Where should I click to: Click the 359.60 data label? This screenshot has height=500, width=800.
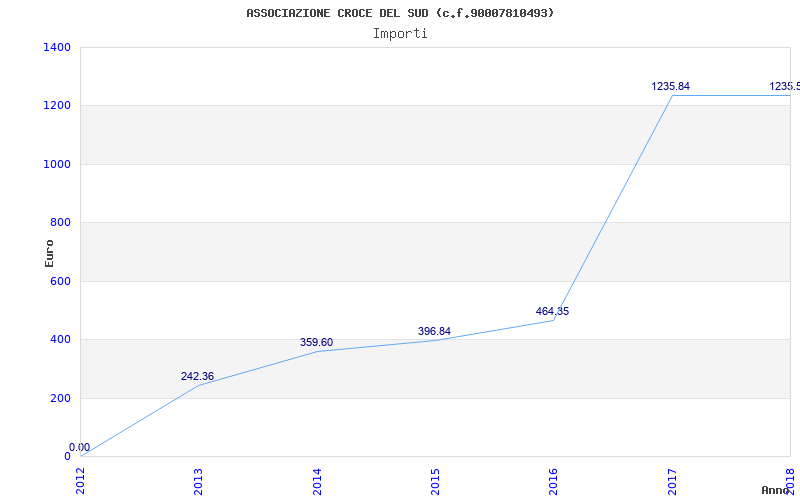click(x=316, y=342)
